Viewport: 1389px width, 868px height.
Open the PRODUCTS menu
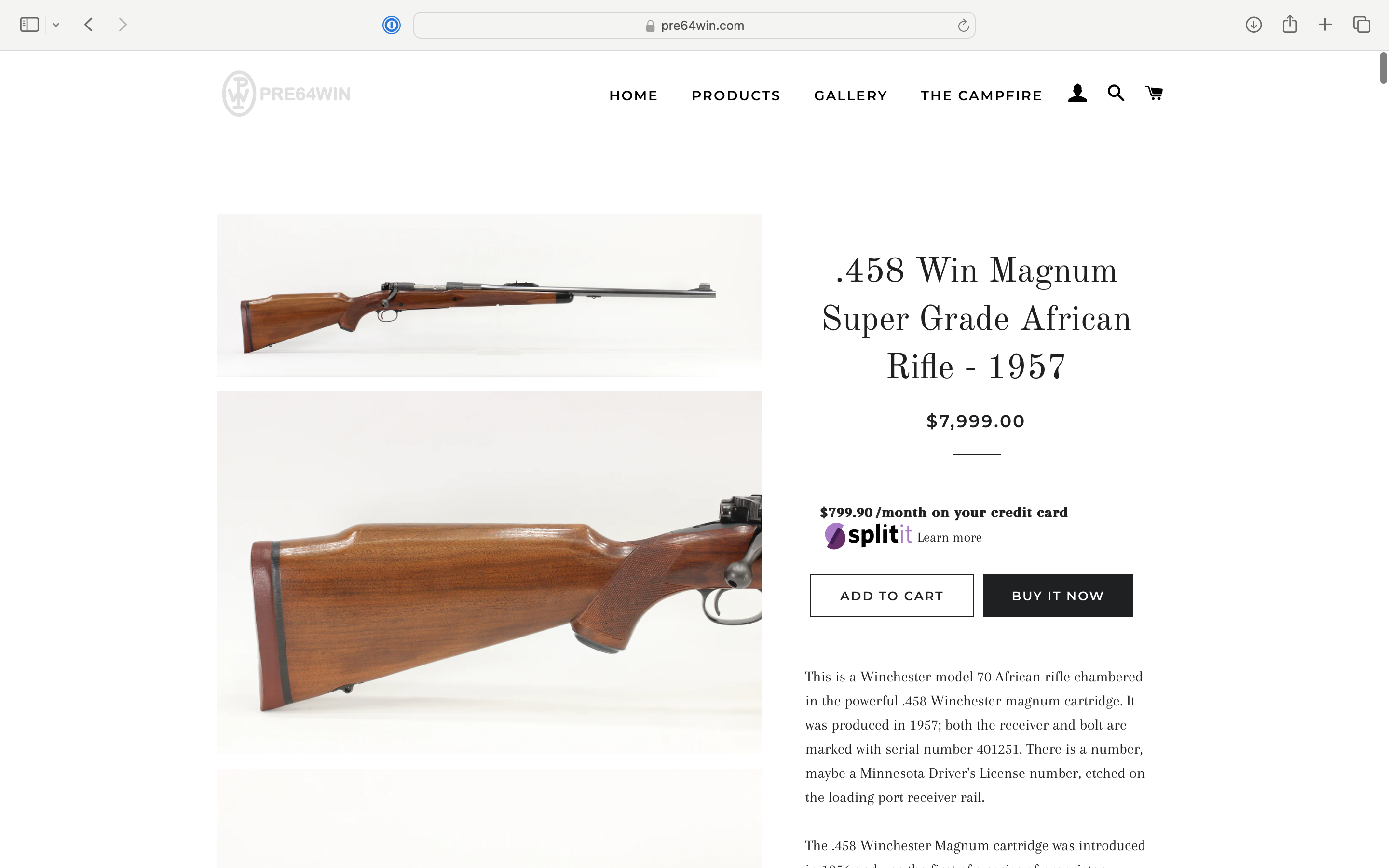pyautogui.click(x=736, y=96)
